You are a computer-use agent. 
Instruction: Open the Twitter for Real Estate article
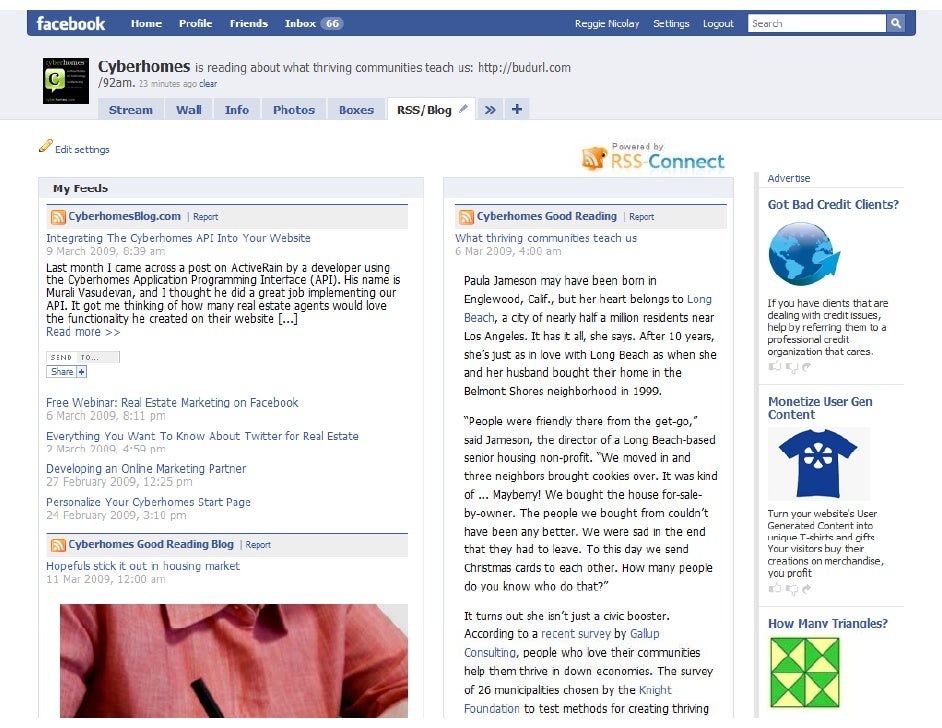(202, 436)
